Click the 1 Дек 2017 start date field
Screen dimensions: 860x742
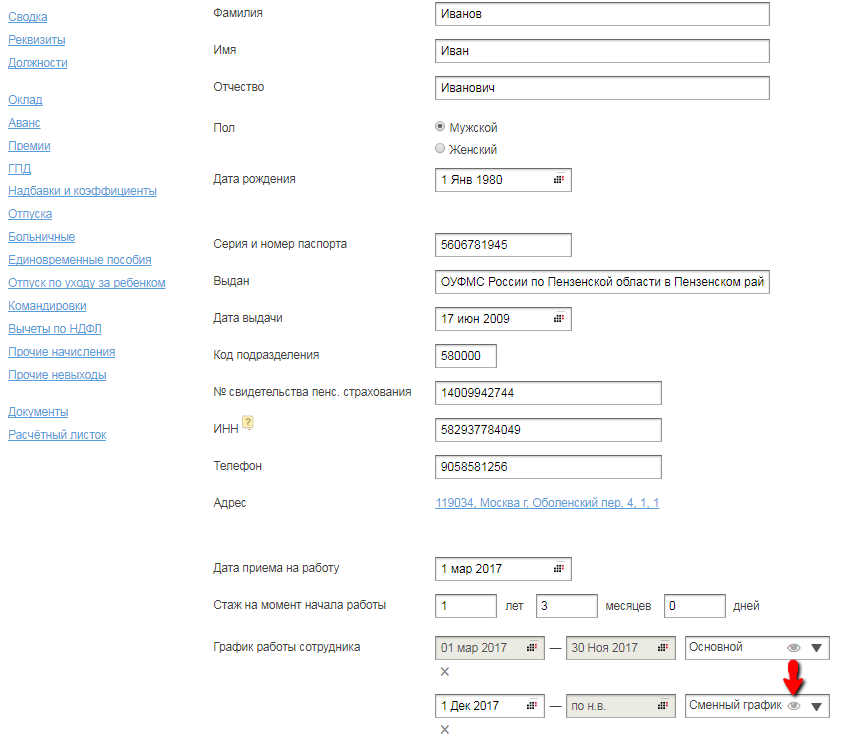489,706
